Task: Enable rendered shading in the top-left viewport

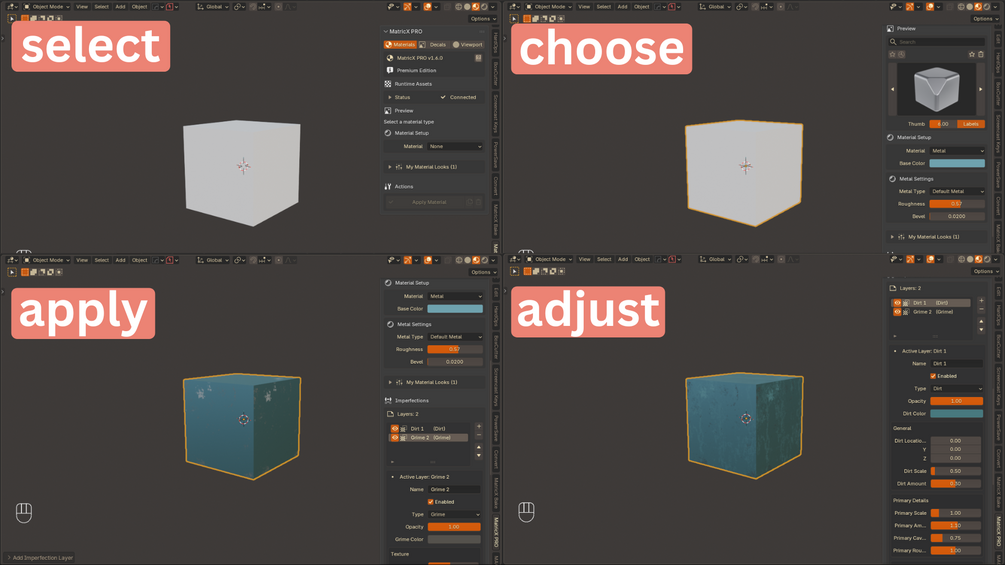Action: [484, 7]
